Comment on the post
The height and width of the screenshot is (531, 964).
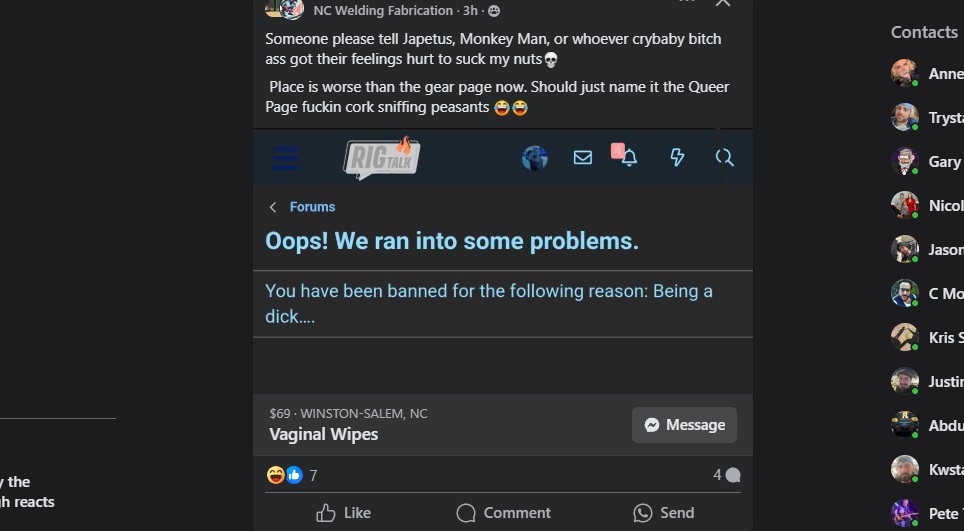(x=503, y=513)
